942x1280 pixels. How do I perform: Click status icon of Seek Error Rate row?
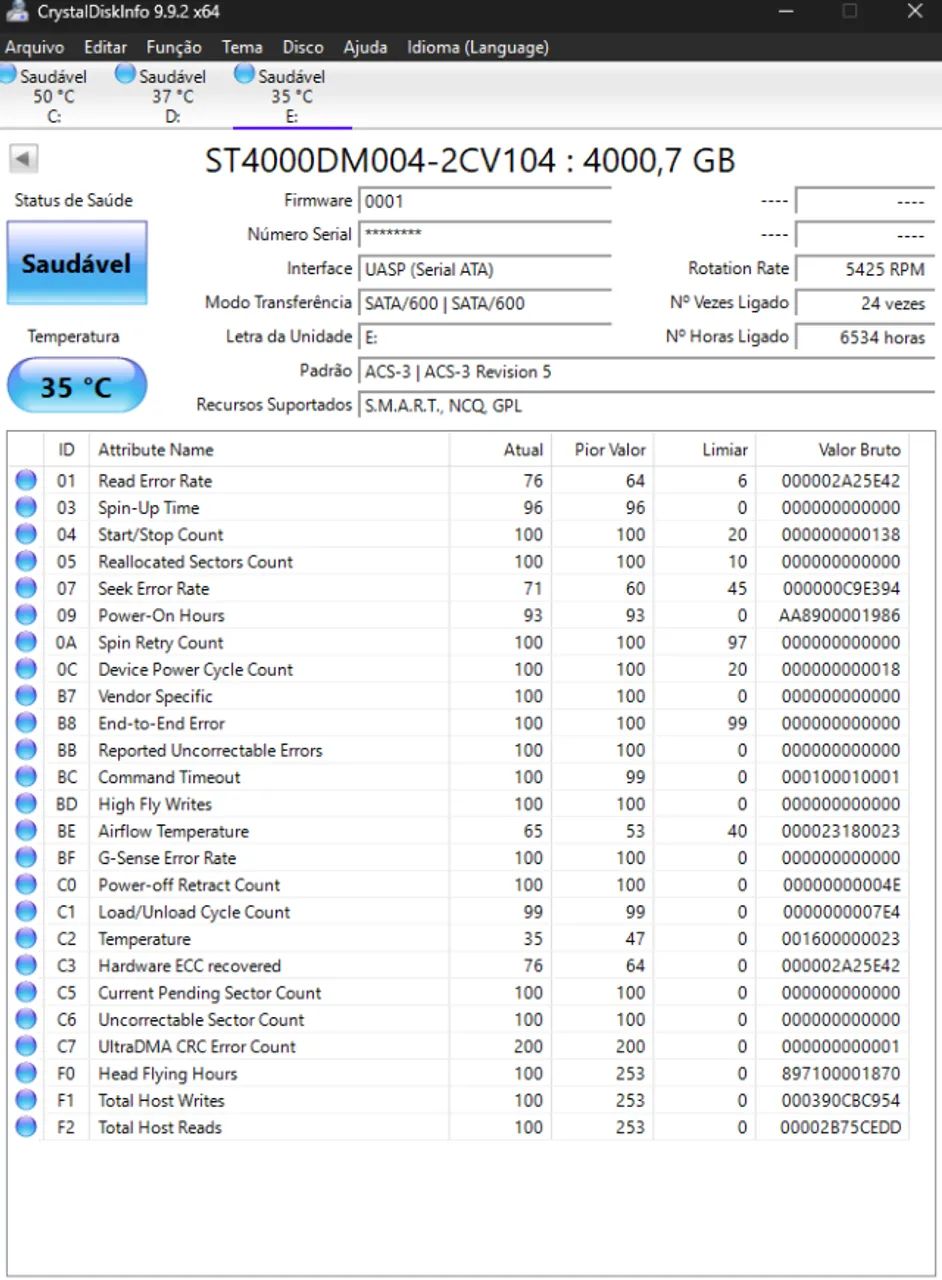tap(26, 589)
